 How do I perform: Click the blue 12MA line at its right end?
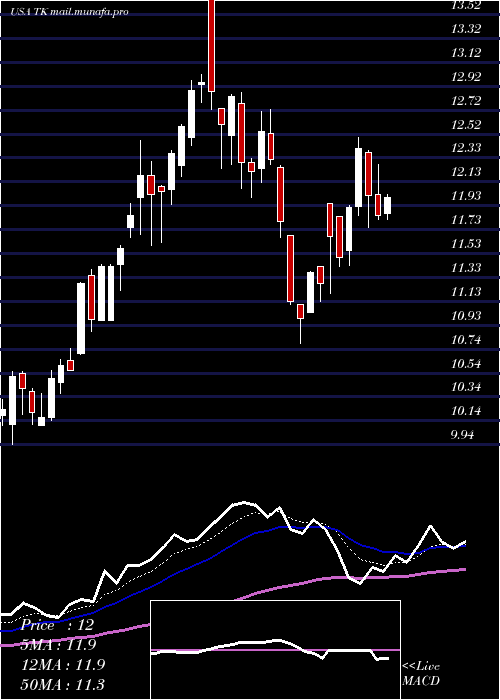tap(462, 546)
